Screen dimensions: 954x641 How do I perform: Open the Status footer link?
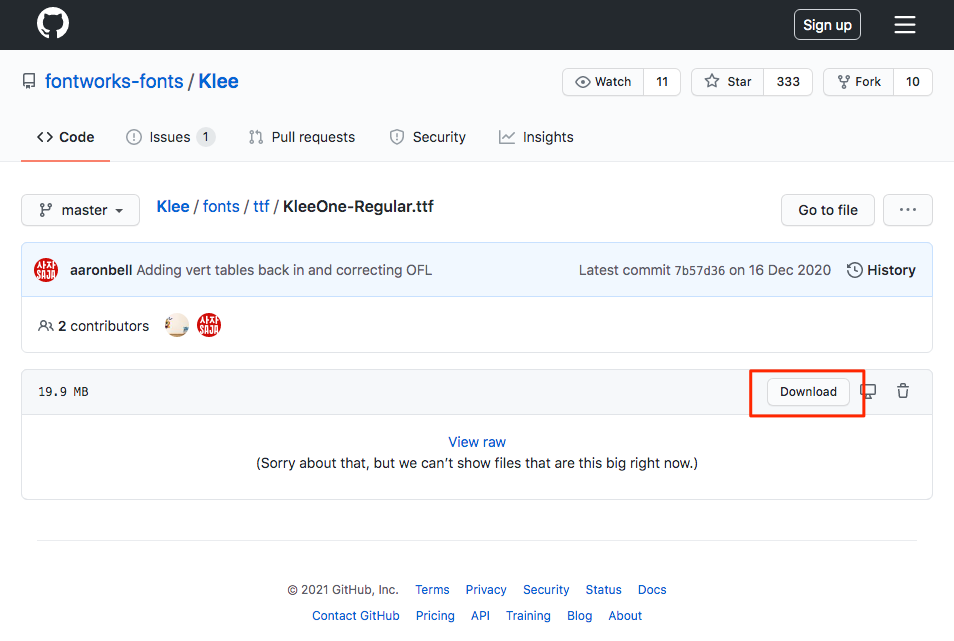pyautogui.click(x=604, y=590)
